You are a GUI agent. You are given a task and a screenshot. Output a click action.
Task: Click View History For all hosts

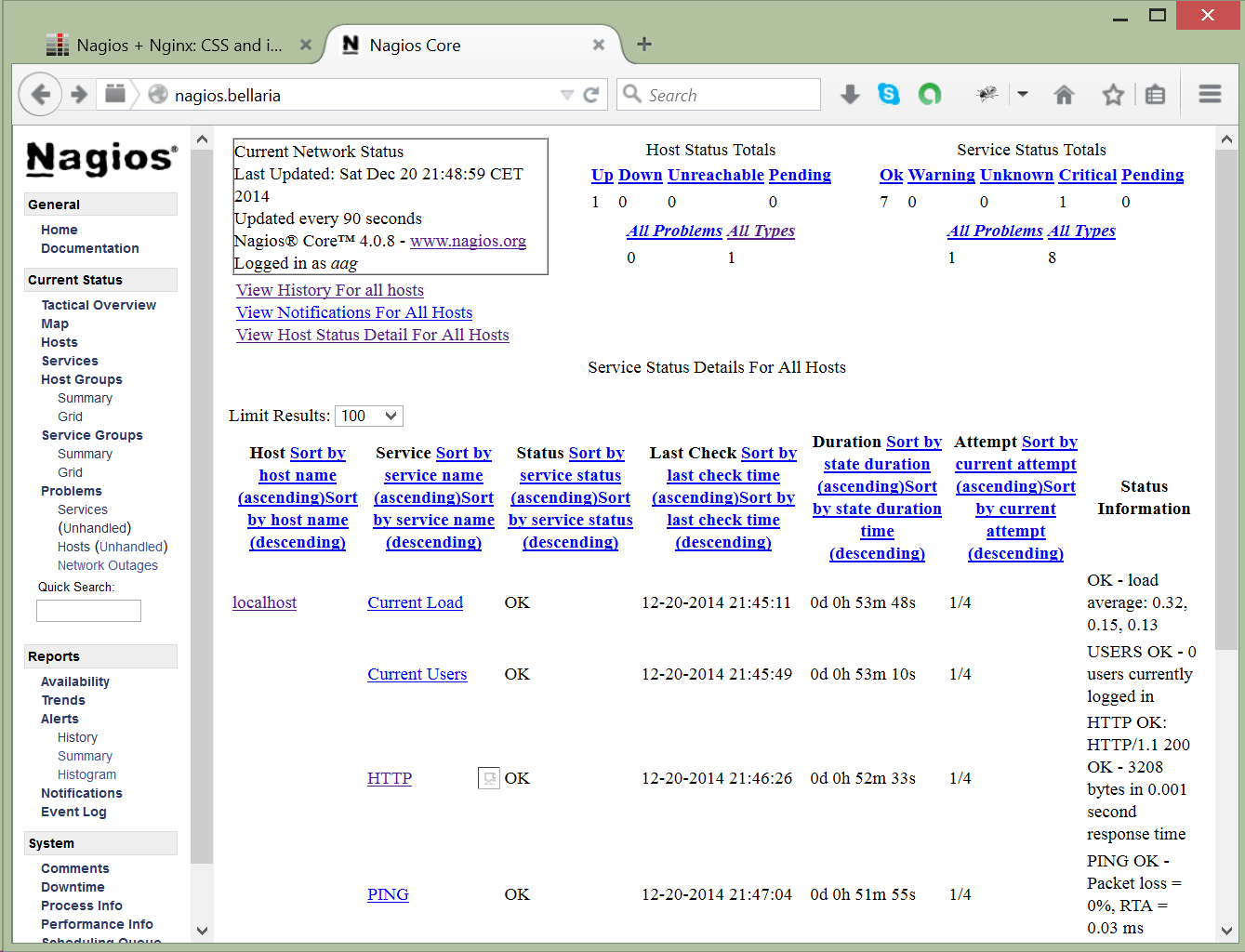click(x=330, y=290)
